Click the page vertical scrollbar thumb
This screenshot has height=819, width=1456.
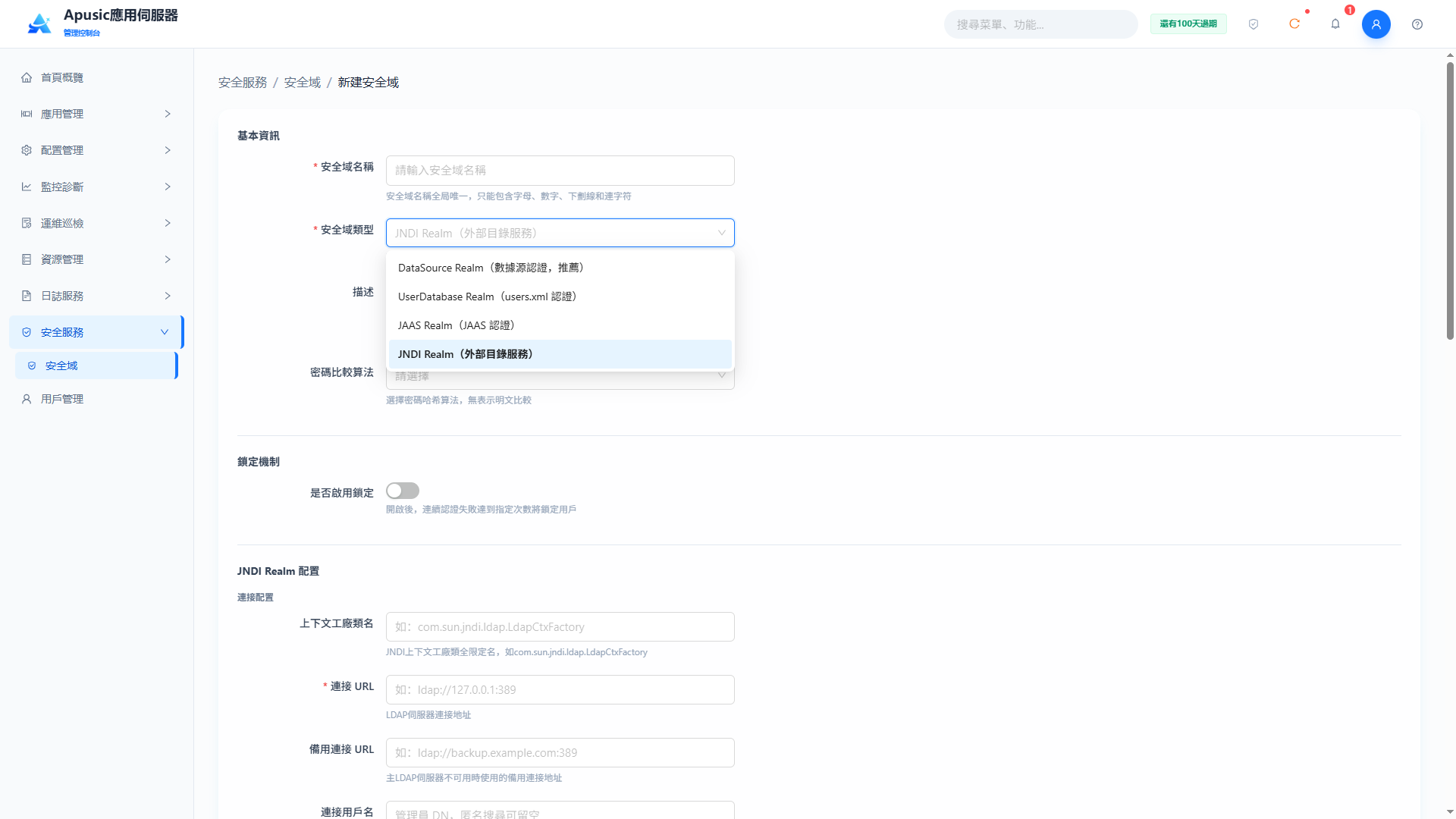pos(1450,201)
